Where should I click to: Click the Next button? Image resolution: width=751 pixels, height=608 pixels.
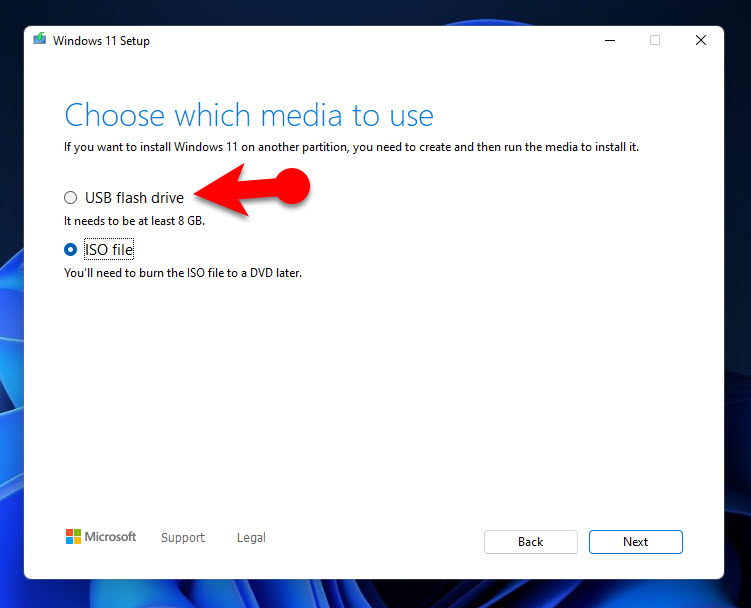636,542
